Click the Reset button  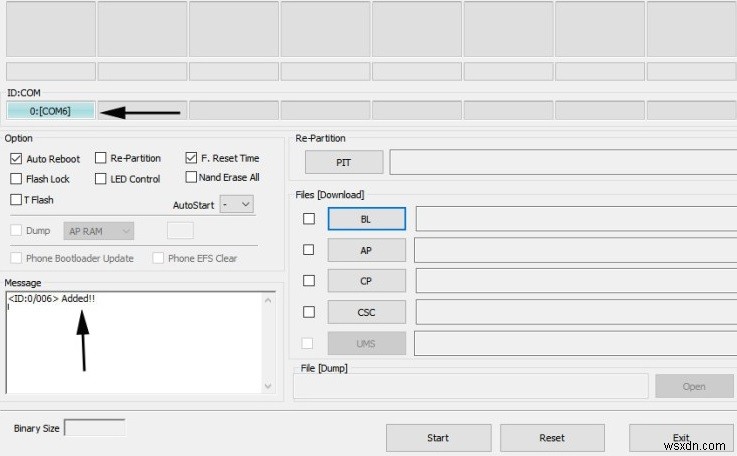tap(552, 437)
